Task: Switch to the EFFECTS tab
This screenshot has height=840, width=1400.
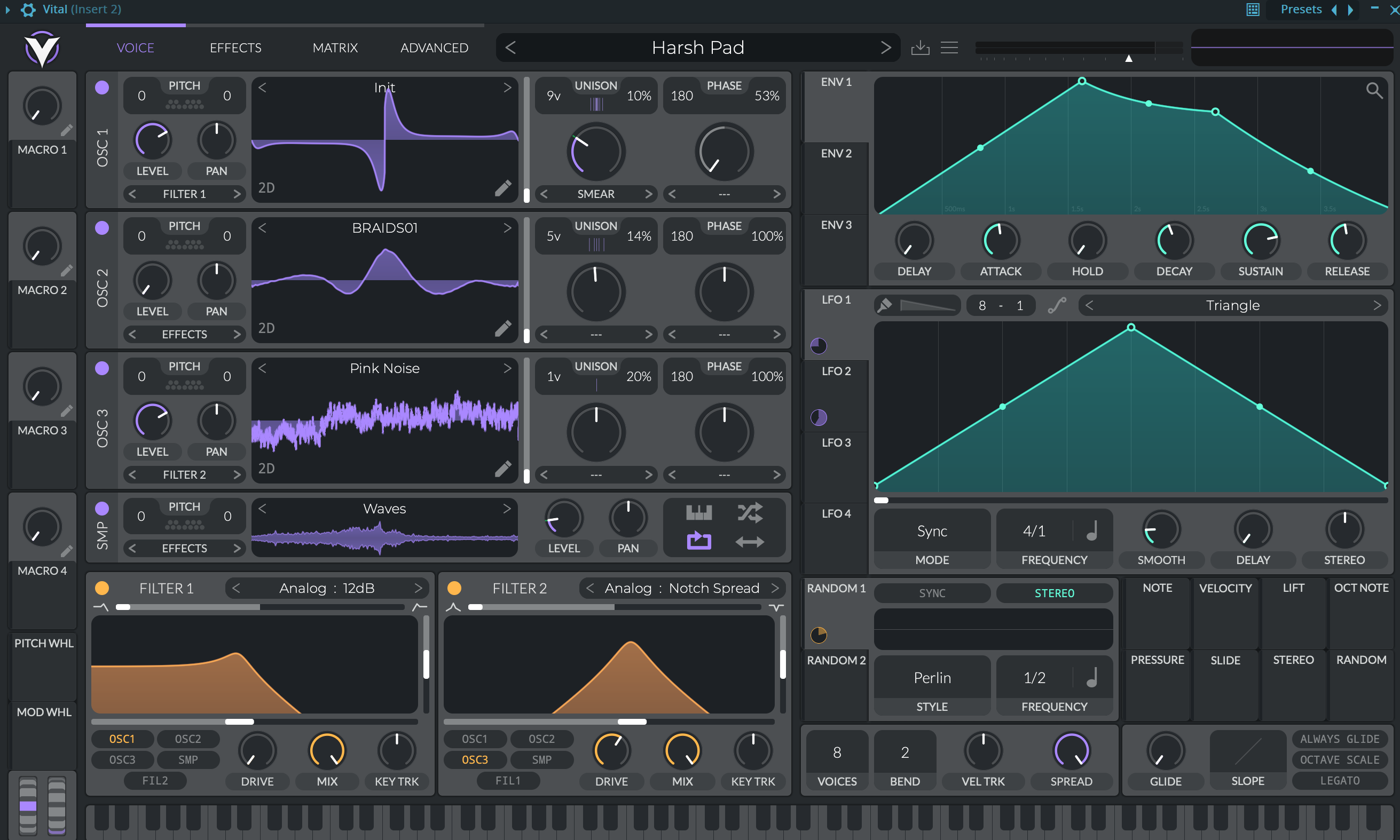Action: (x=235, y=47)
